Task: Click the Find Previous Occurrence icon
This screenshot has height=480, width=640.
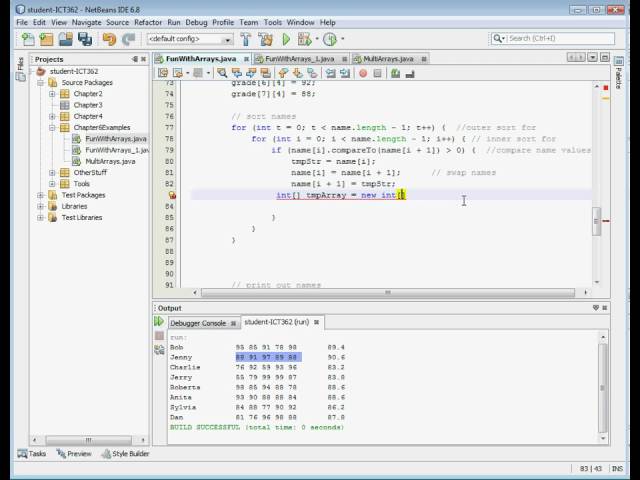Action: tap(237, 73)
